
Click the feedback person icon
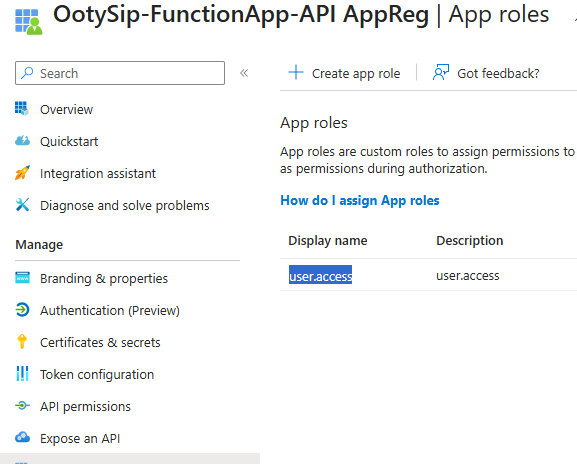441,72
